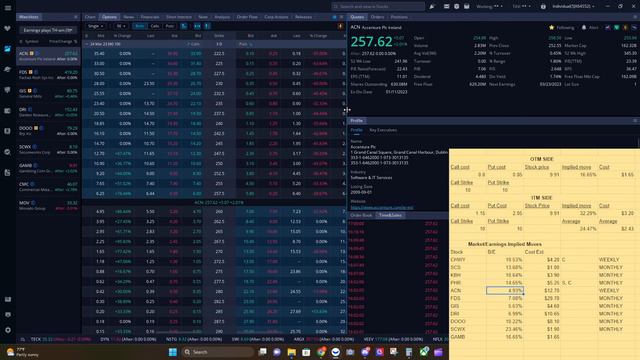Switch to the Orders tab
640x360 pixels.
click(377, 17)
